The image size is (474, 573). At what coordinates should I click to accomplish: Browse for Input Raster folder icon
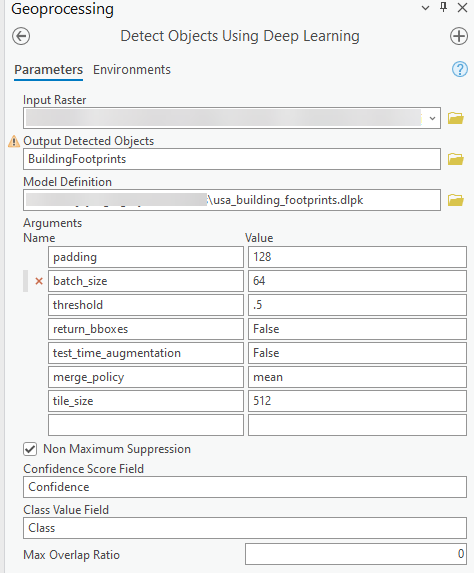click(456, 118)
